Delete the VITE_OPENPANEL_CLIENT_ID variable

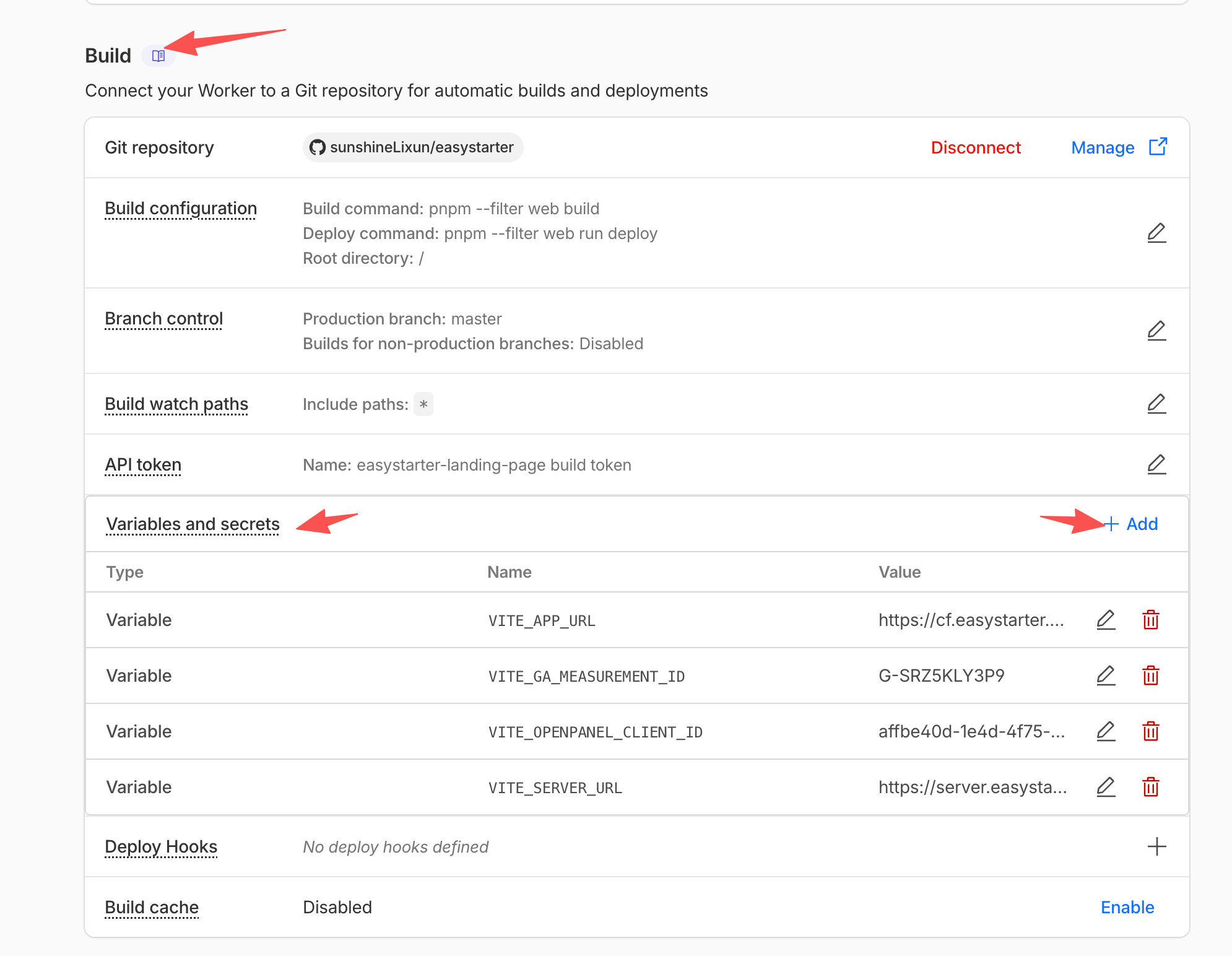click(1151, 731)
